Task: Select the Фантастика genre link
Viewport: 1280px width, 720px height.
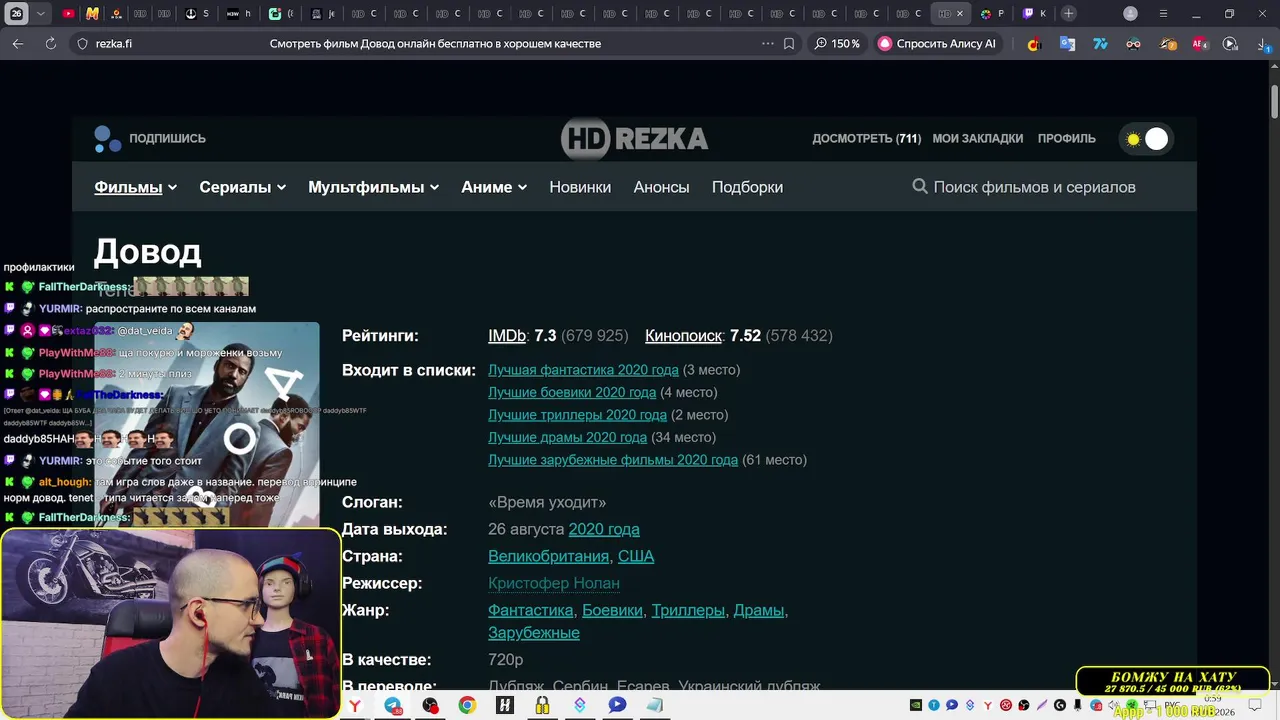Action: click(x=530, y=610)
